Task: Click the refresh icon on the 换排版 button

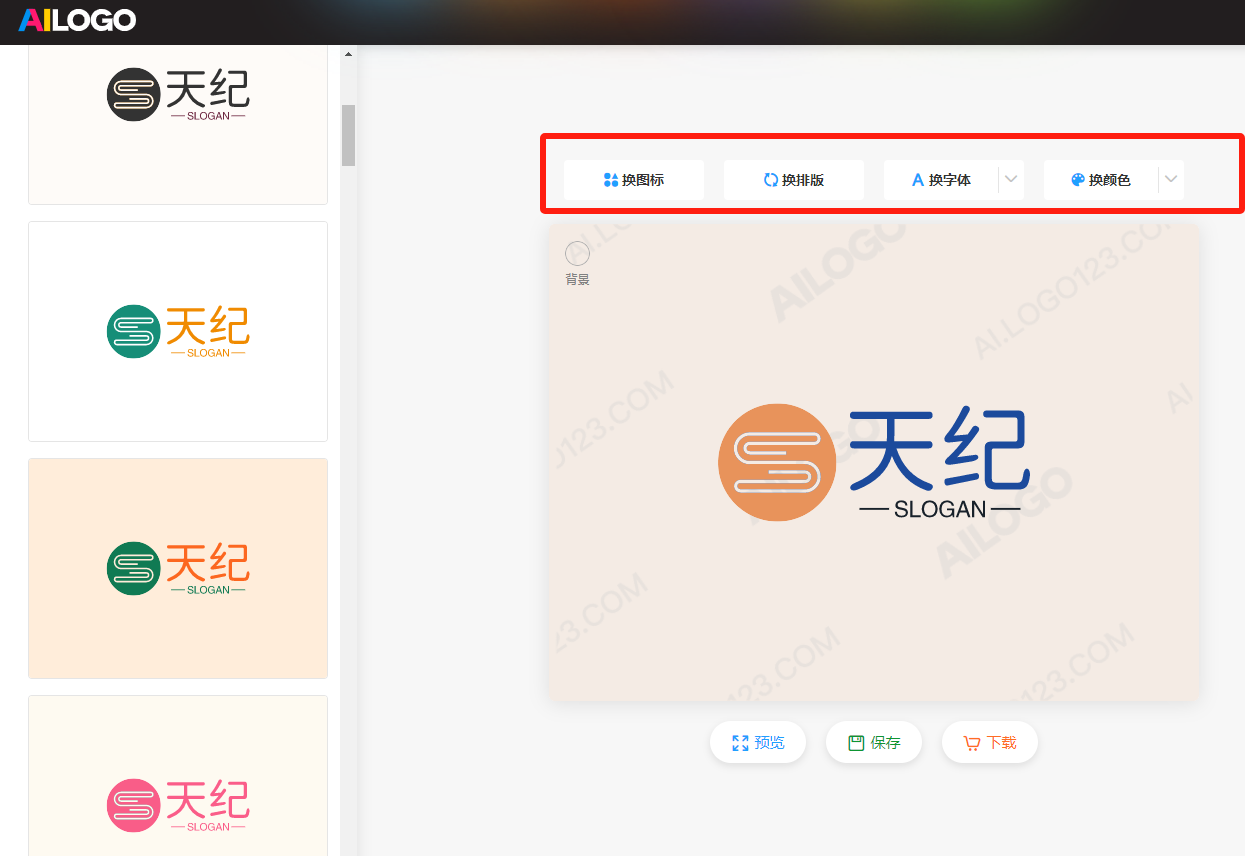Action: pyautogui.click(x=769, y=179)
